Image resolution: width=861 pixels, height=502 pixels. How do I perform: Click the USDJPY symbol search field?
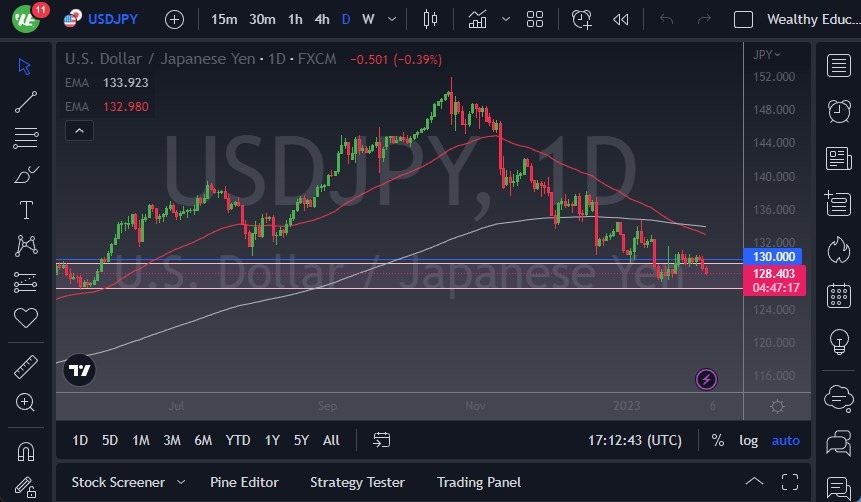point(112,19)
